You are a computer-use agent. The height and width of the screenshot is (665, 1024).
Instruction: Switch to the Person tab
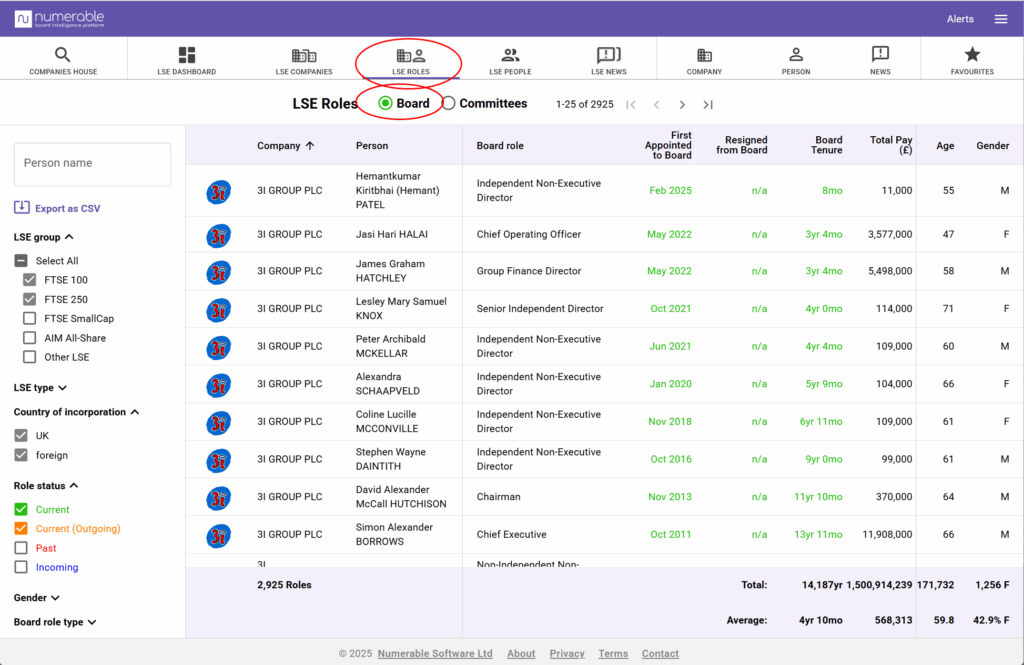tap(796, 58)
